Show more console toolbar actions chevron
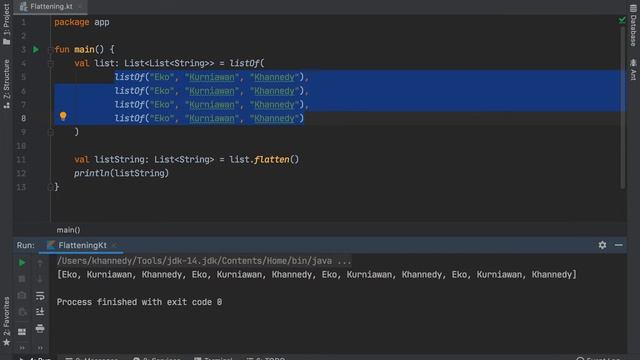This screenshot has height=360, width=640. [x=40, y=348]
